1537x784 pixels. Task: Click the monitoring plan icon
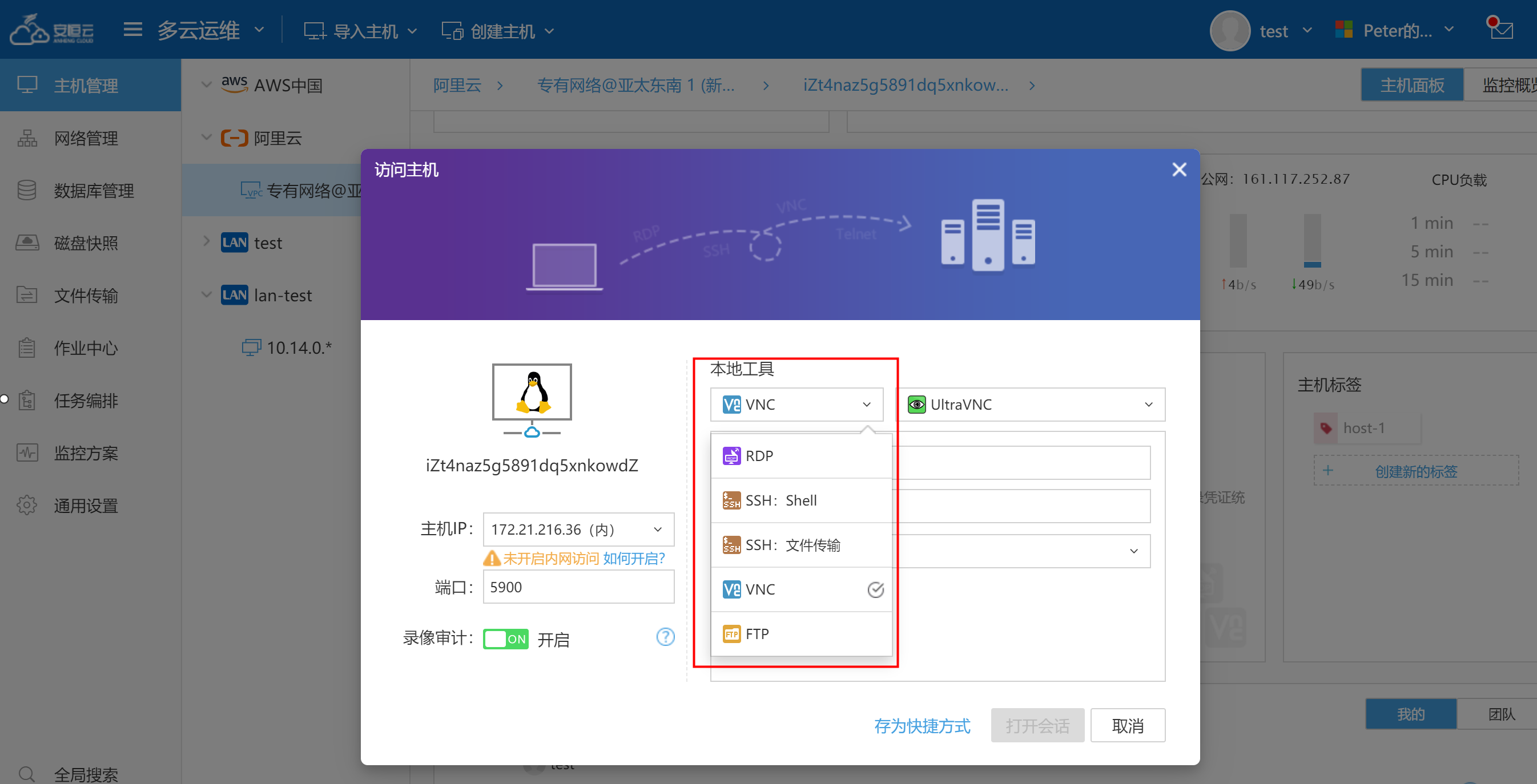(27, 452)
